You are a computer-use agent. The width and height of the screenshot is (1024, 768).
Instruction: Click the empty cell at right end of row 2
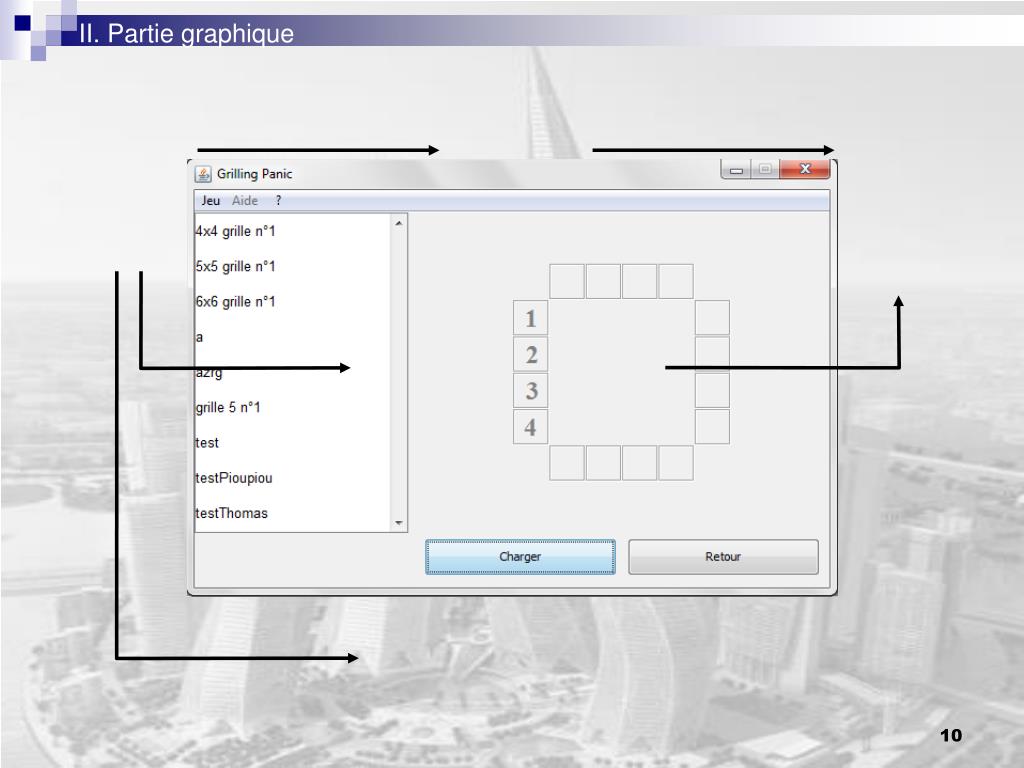click(x=712, y=354)
